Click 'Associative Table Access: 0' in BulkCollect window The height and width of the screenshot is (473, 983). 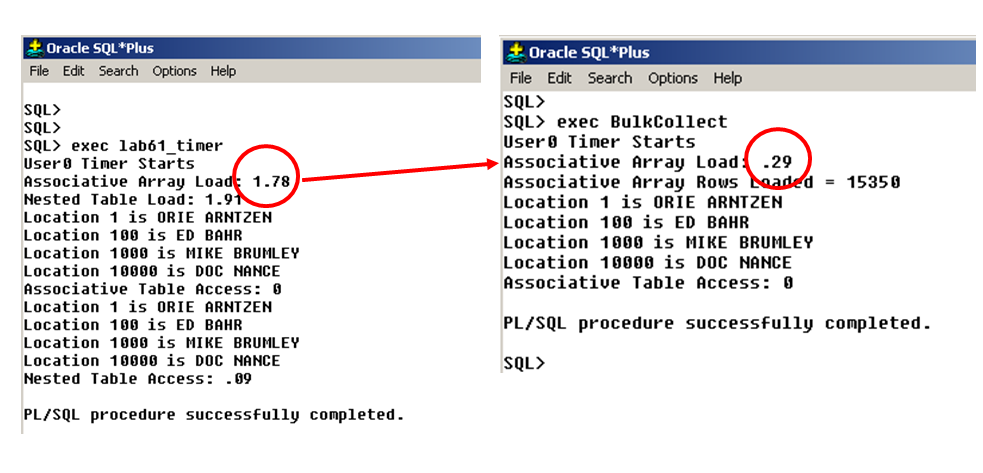[648, 282]
